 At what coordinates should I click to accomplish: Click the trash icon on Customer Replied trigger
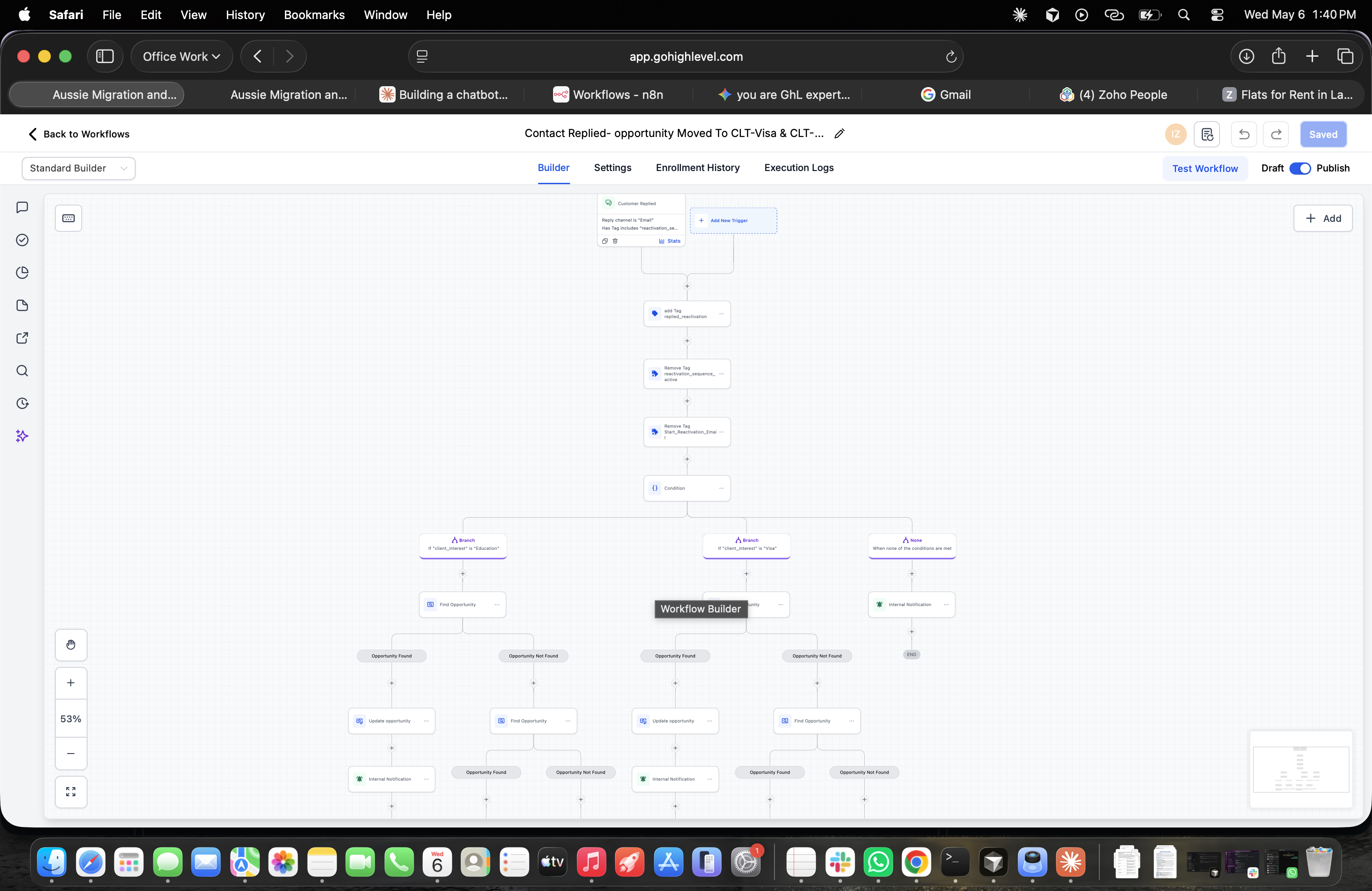coord(615,241)
